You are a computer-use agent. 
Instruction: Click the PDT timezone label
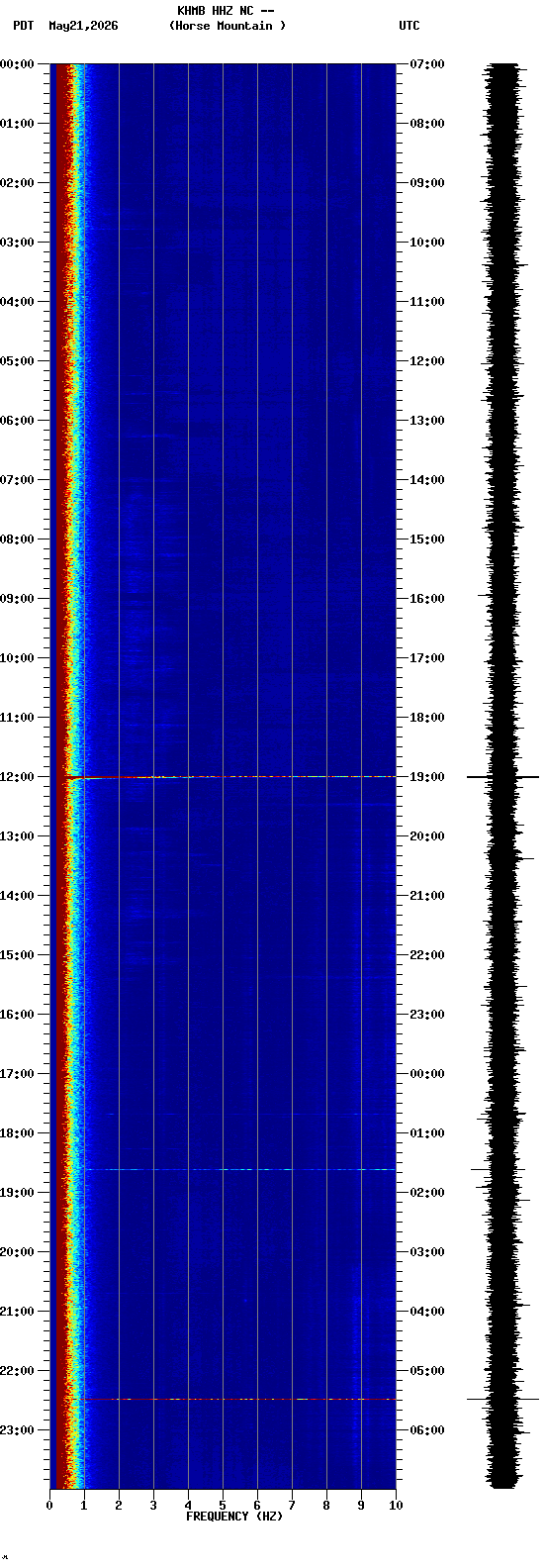23,26
